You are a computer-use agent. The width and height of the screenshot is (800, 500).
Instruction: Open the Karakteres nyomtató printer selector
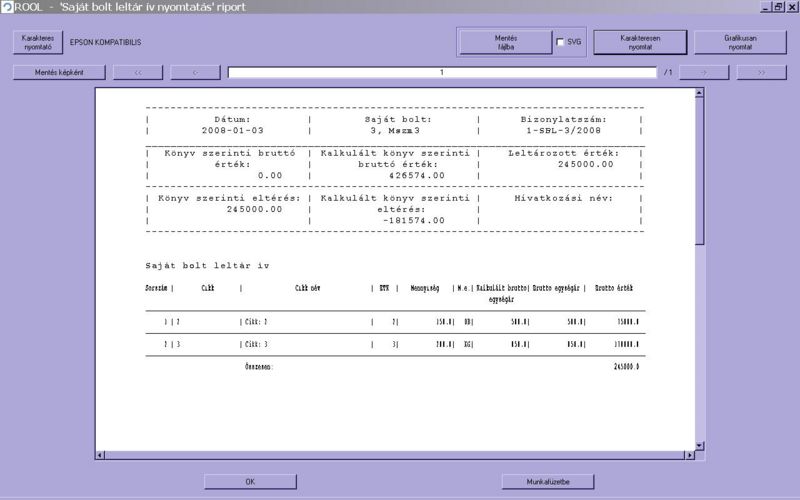[x=38, y=42]
